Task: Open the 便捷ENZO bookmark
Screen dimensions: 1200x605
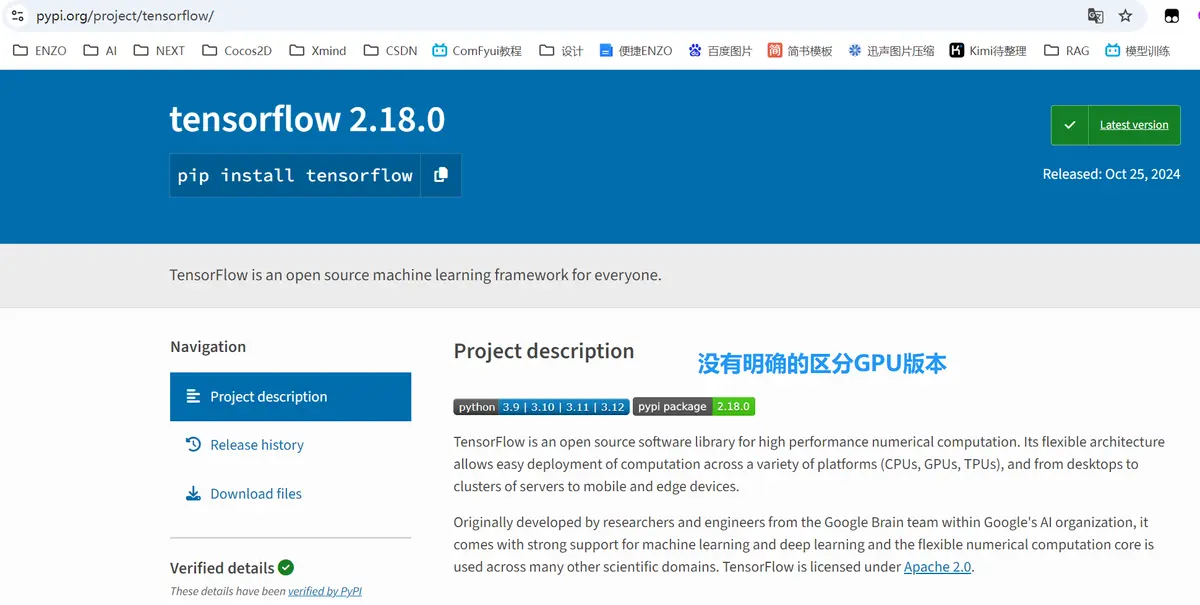Action: [x=636, y=50]
